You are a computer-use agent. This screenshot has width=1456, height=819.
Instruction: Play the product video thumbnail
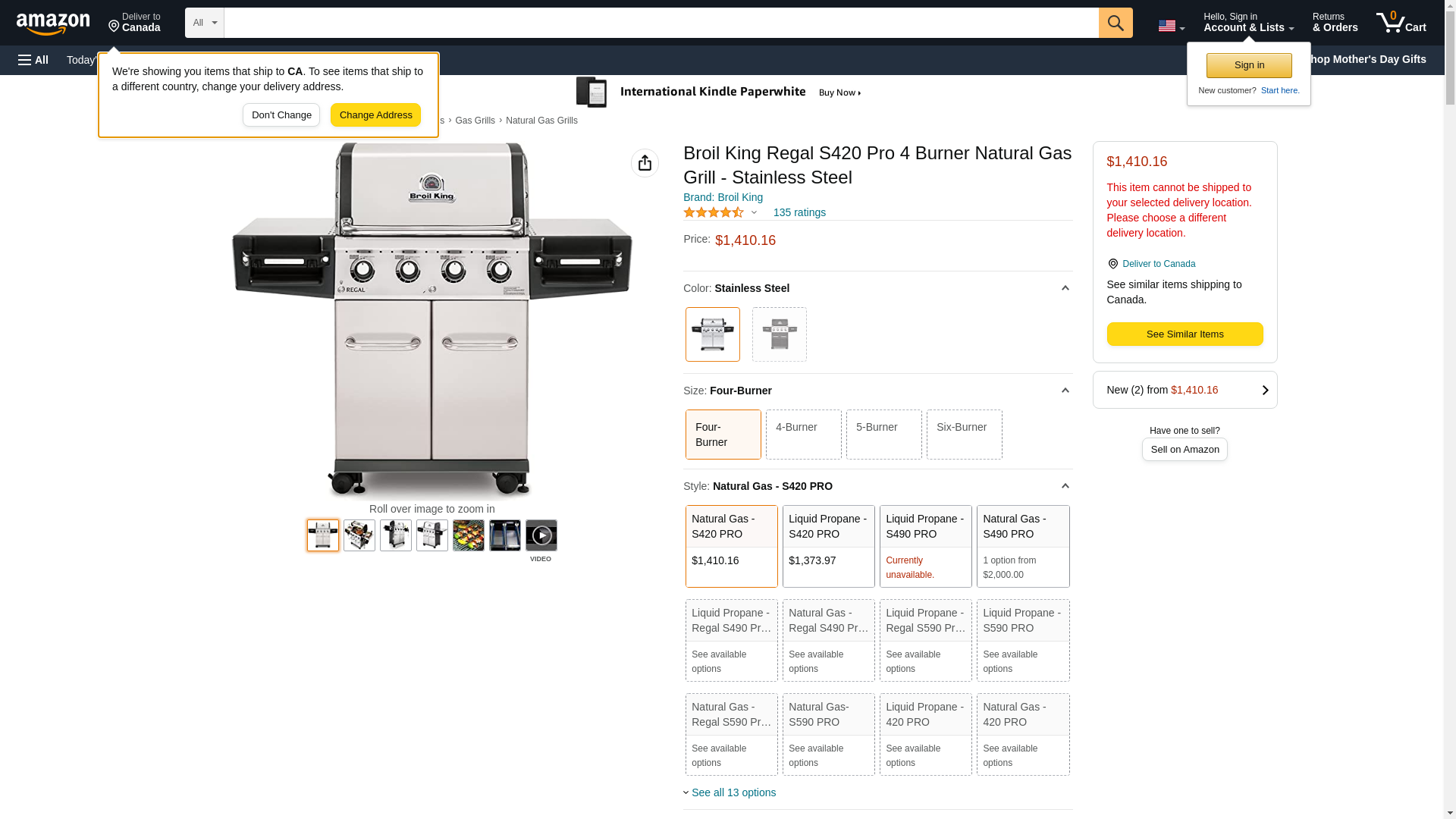pos(541,535)
